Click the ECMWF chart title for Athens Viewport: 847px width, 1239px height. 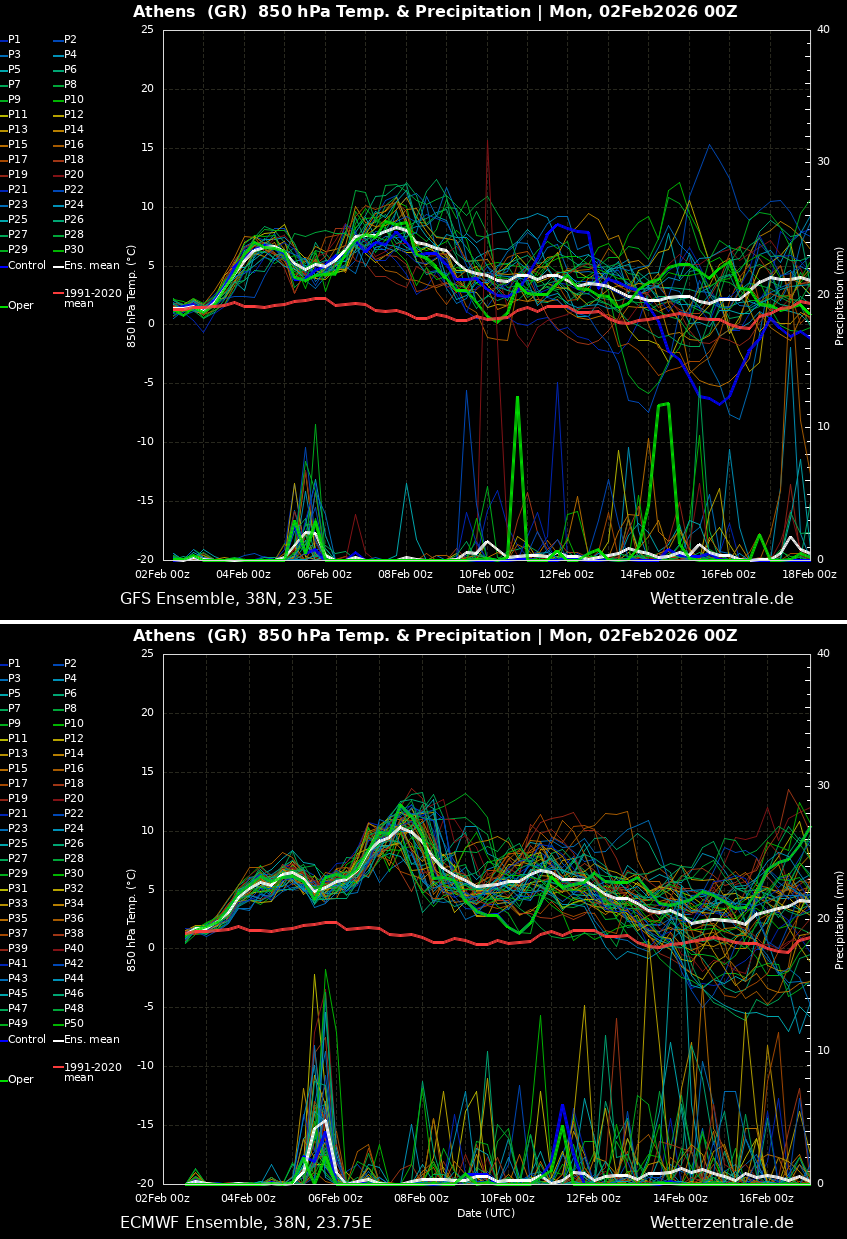[x=435, y=636]
